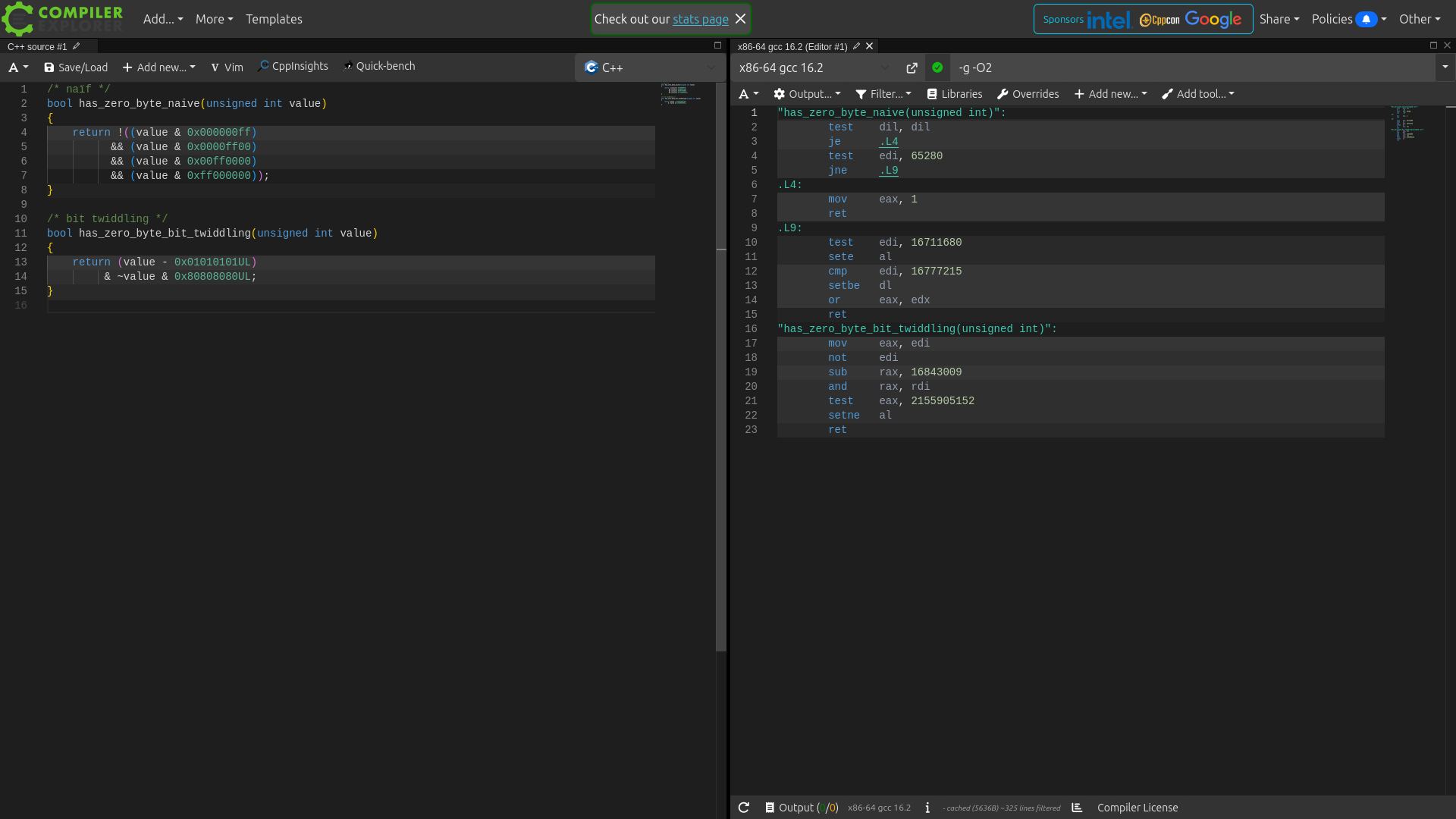Dismiss the stats page notification
The width and height of the screenshot is (1456, 819).
point(741,19)
